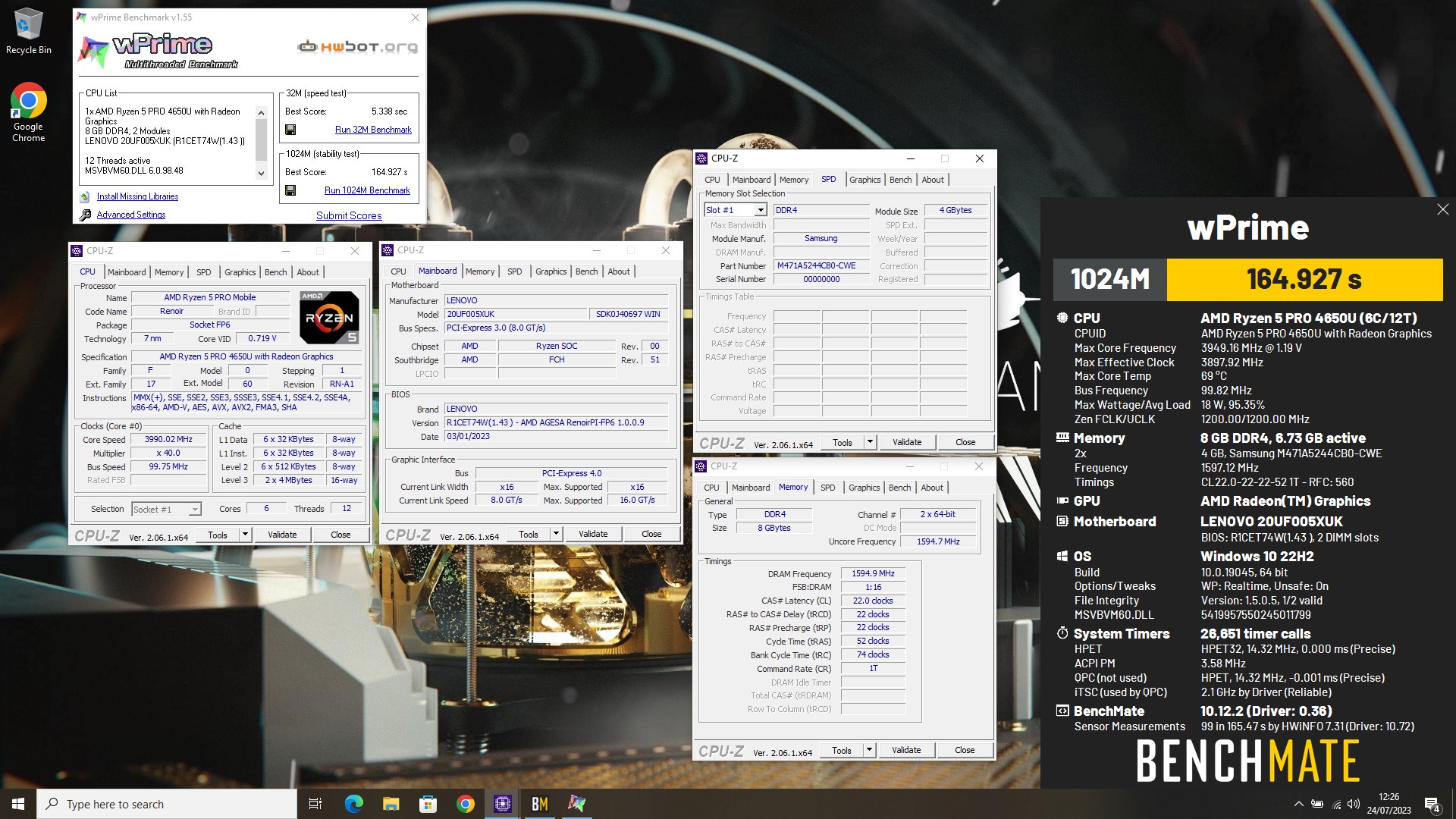
Task: Expand Tools dropdown arrow in SPD window
Action: click(x=869, y=442)
